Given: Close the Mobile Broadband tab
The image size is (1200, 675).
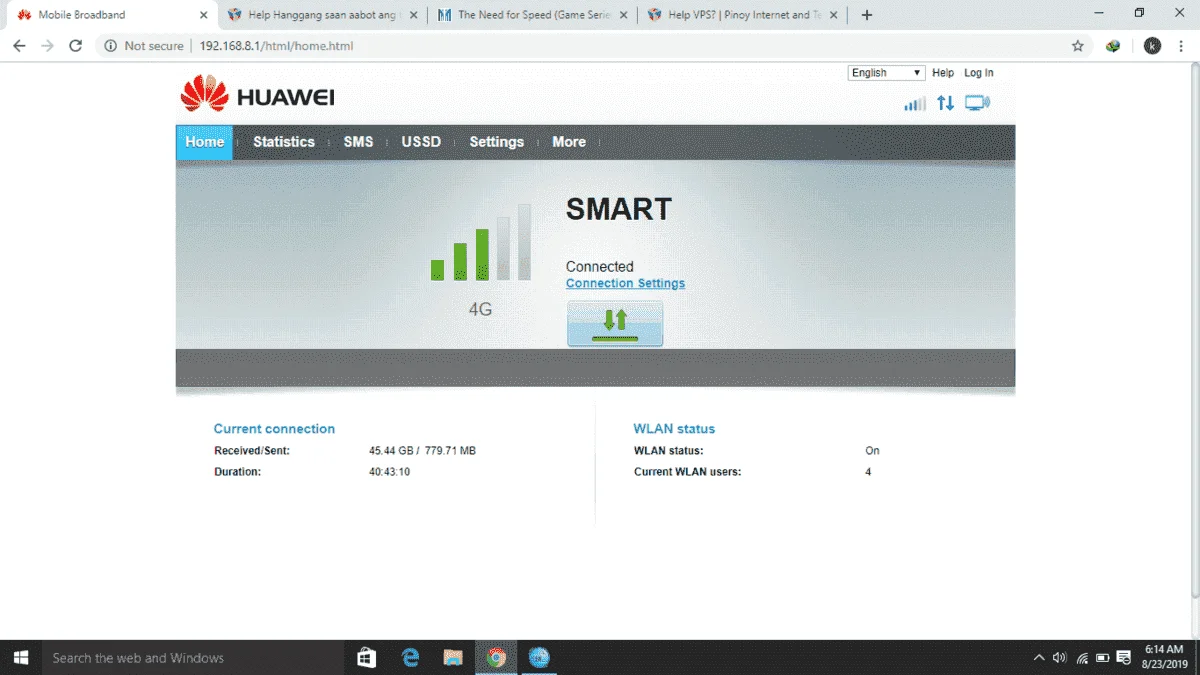Looking at the screenshot, I should point(203,15).
